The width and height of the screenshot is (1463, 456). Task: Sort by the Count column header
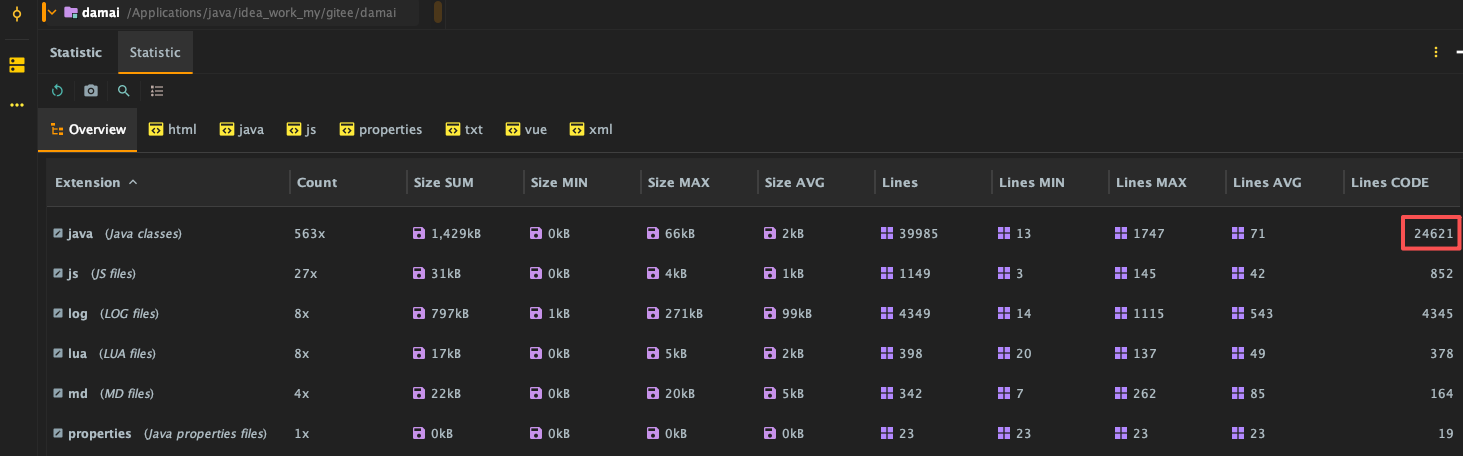(x=317, y=183)
